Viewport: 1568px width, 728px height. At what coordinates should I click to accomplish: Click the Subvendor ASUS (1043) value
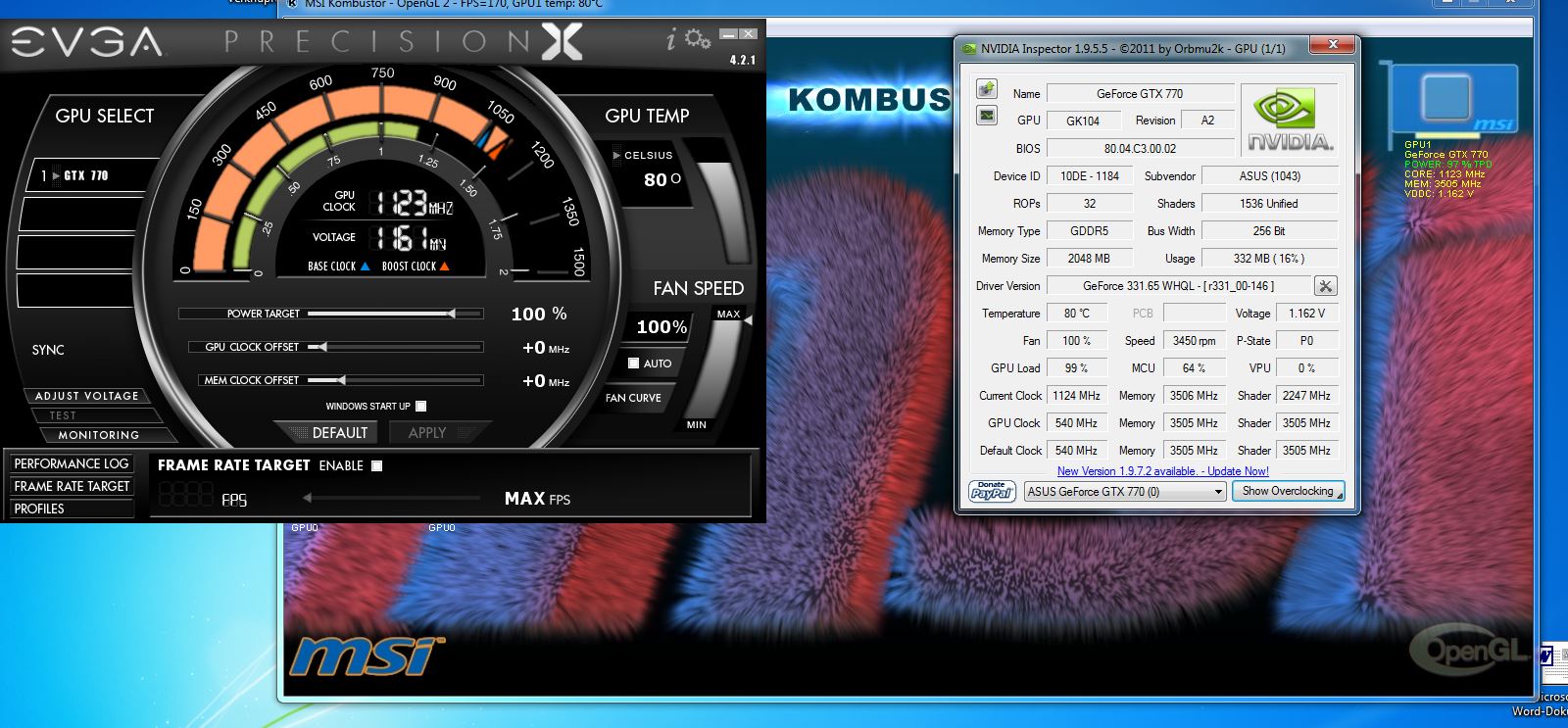tap(1269, 176)
